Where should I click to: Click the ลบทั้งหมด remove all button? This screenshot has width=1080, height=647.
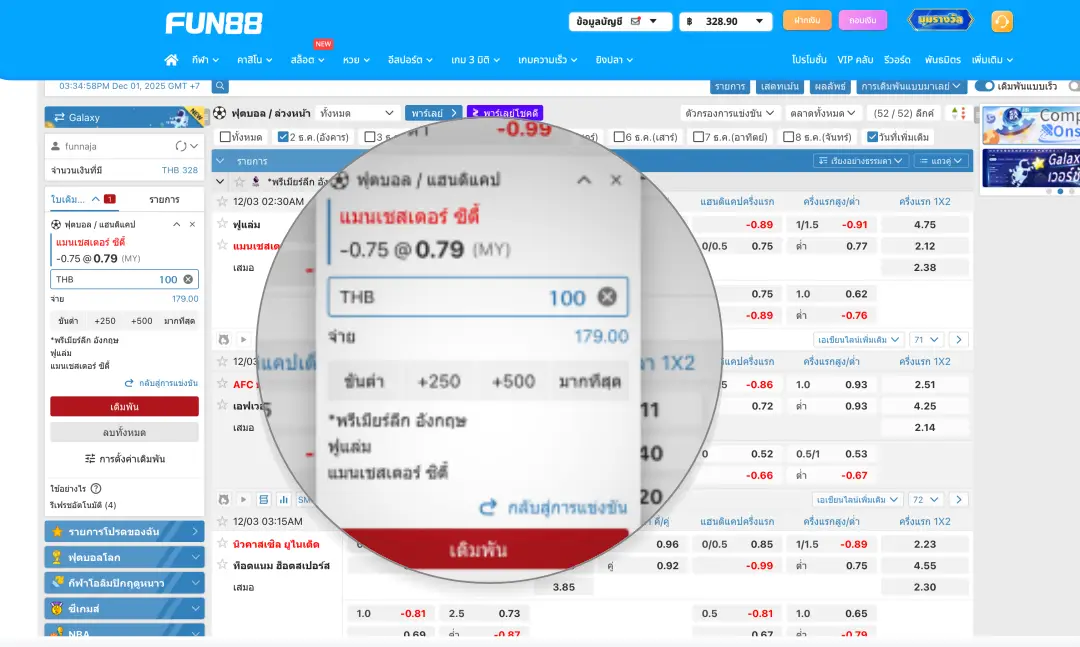124,432
